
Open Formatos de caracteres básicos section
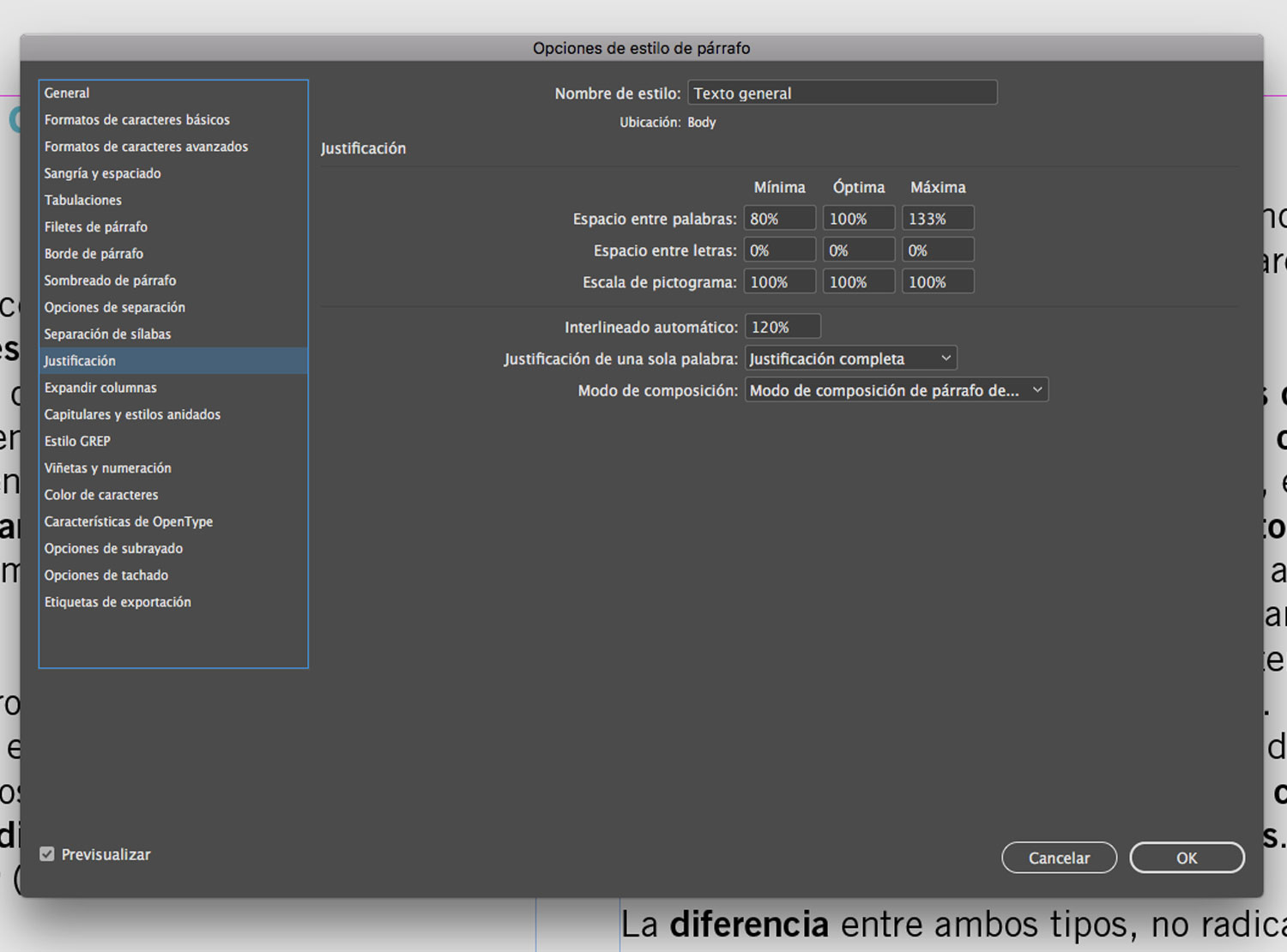point(137,119)
